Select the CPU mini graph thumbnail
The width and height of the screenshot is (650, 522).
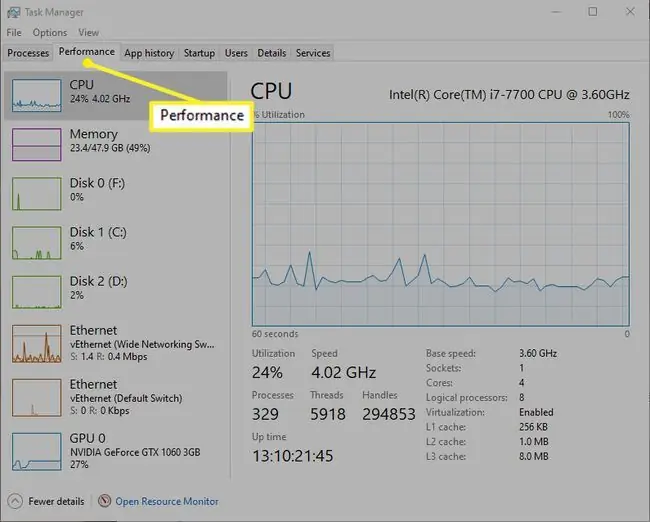coord(36,95)
